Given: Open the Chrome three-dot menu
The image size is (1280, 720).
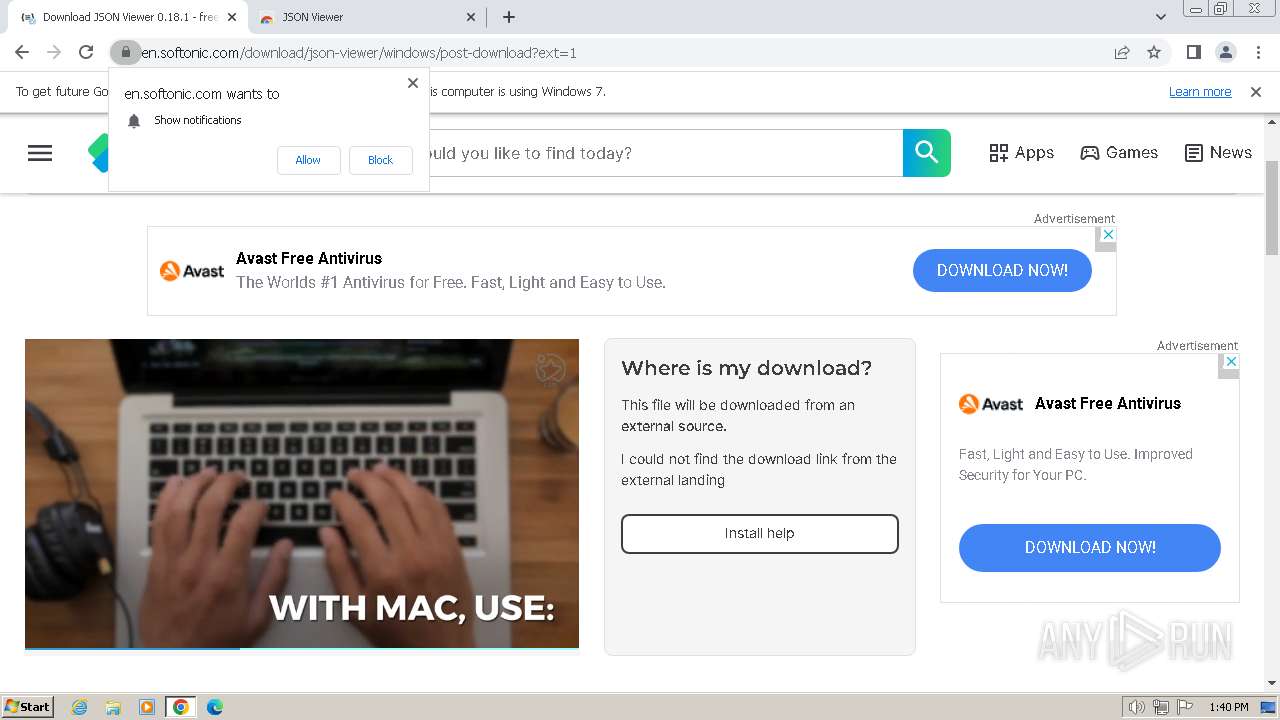Looking at the screenshot, I should click(1257, 52).
